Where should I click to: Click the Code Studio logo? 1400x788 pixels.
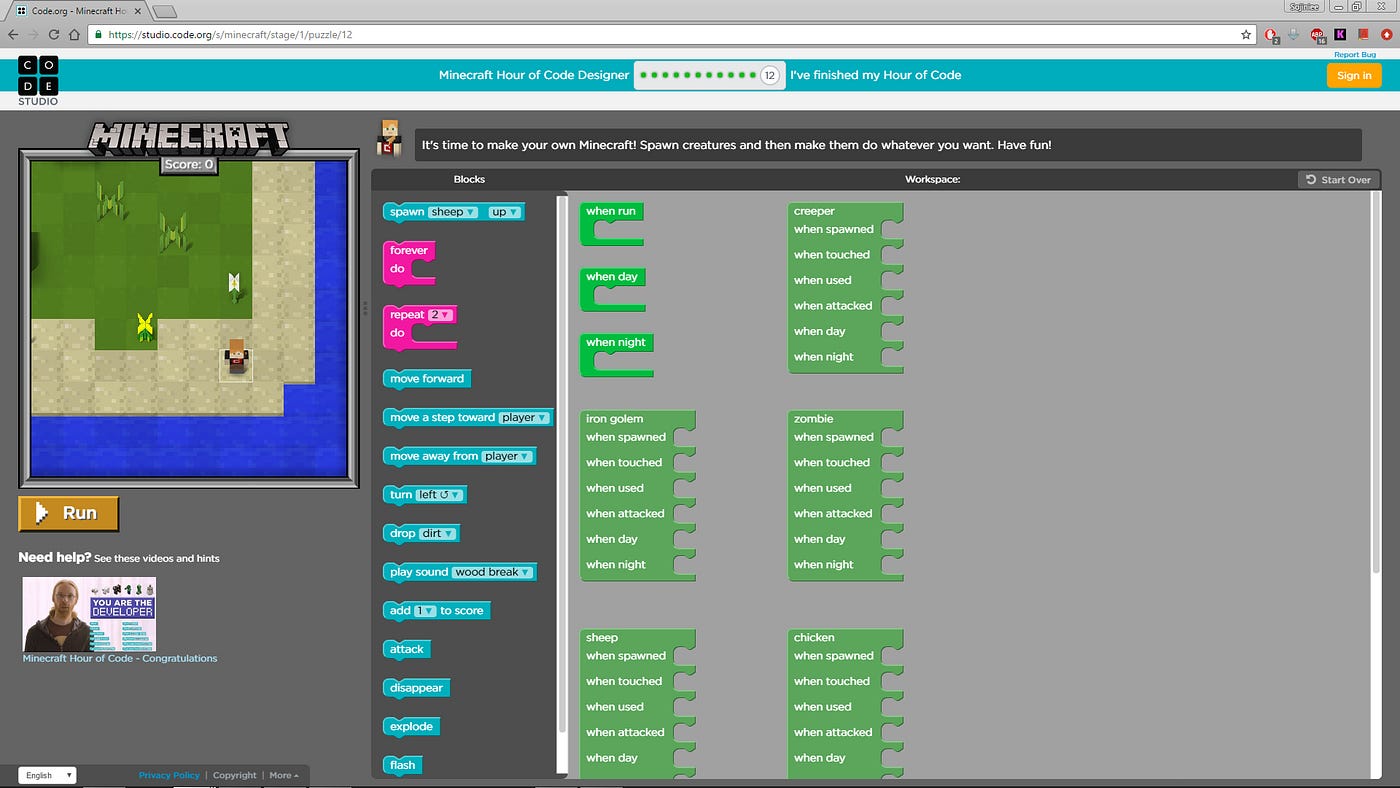38,81
